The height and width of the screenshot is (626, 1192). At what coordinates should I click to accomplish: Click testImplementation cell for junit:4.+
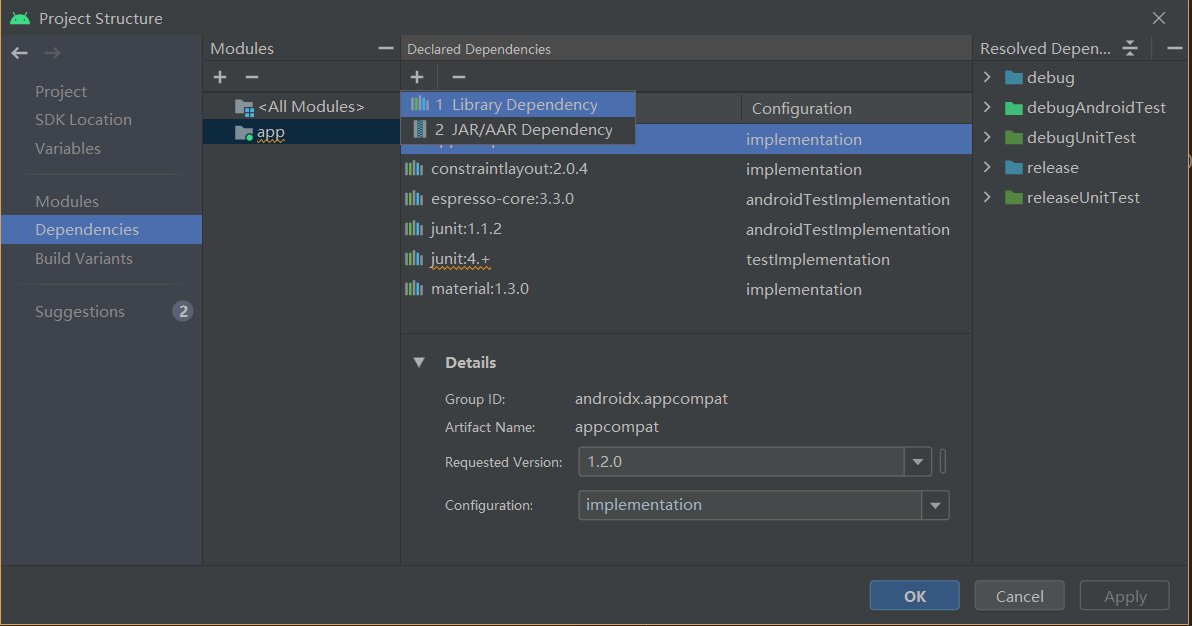pos(817,259)
